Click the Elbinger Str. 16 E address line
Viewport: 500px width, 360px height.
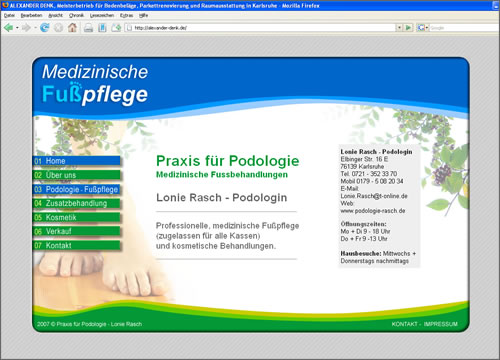364,159
